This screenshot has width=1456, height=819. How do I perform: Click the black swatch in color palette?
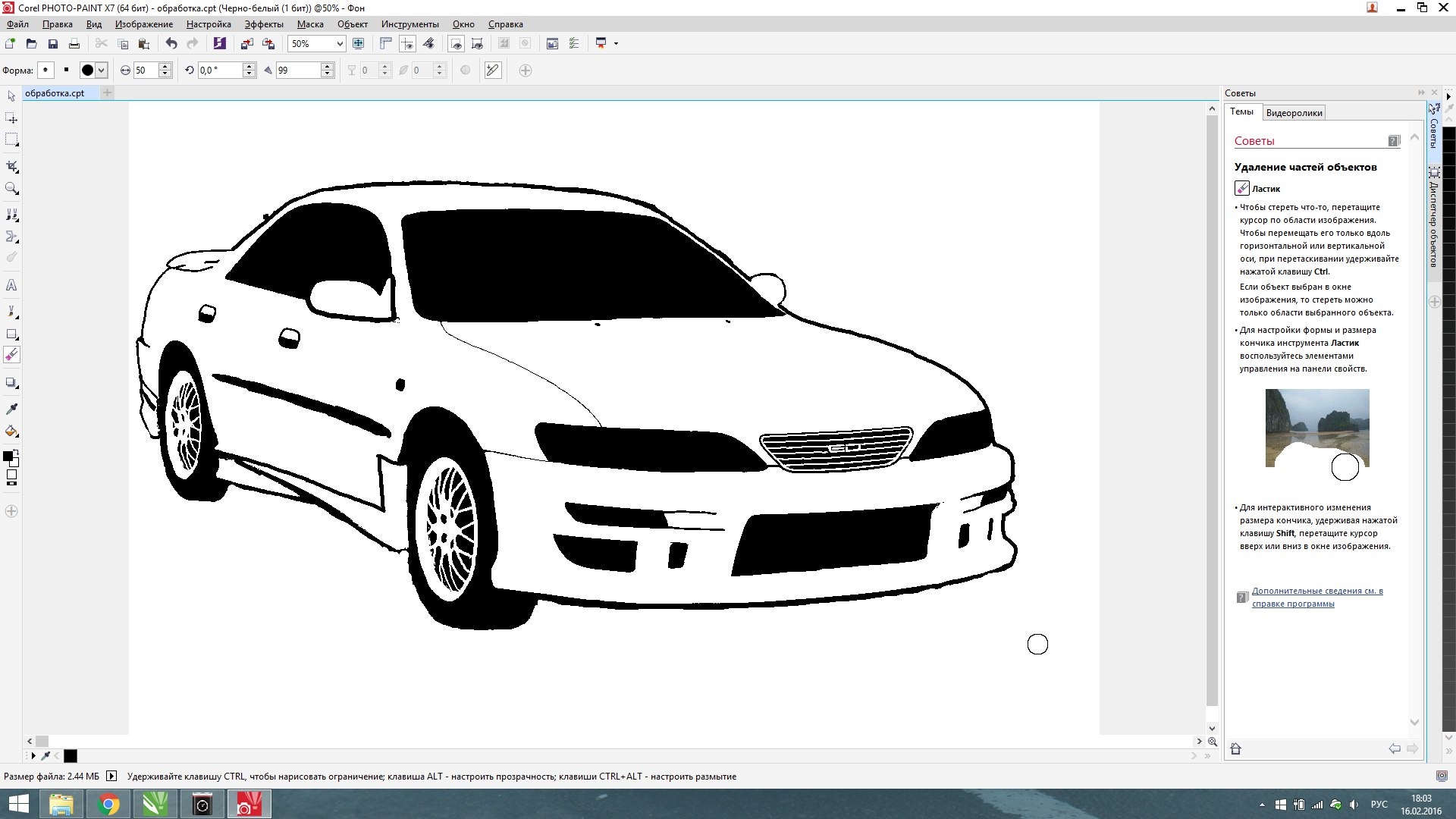(71, 755)
